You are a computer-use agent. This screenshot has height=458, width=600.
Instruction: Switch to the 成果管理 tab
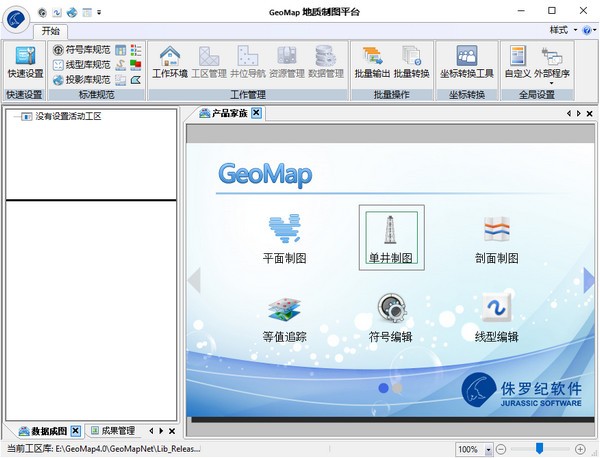pyautogui.click(x=113, y=431)
